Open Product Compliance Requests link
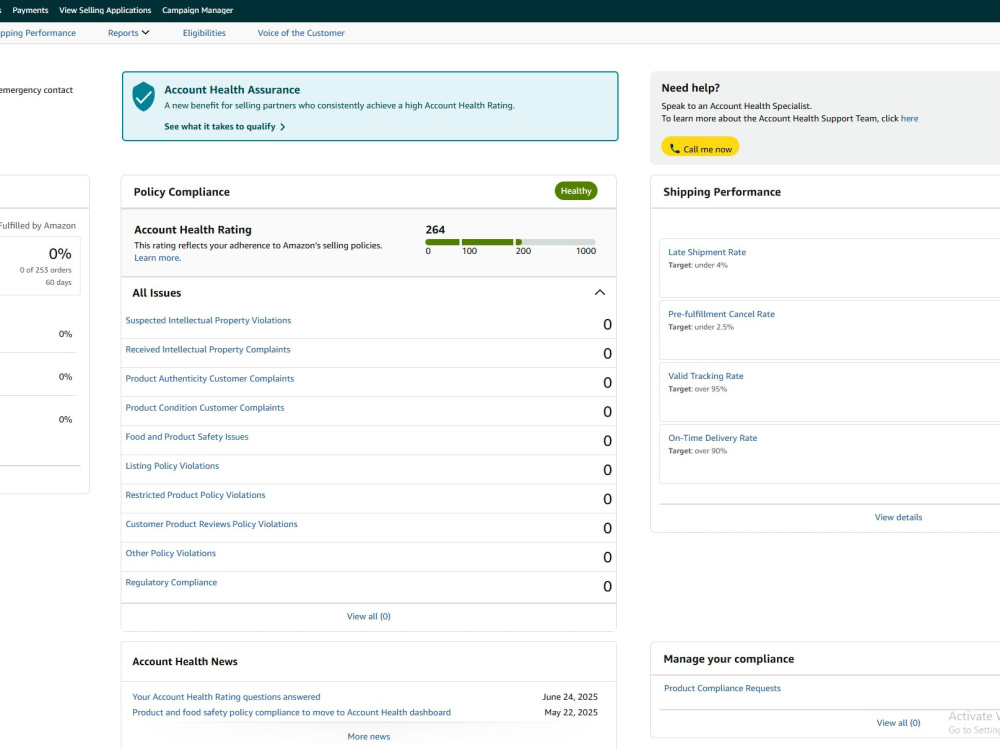This screenshot has height=750, width=1000. 722,688
